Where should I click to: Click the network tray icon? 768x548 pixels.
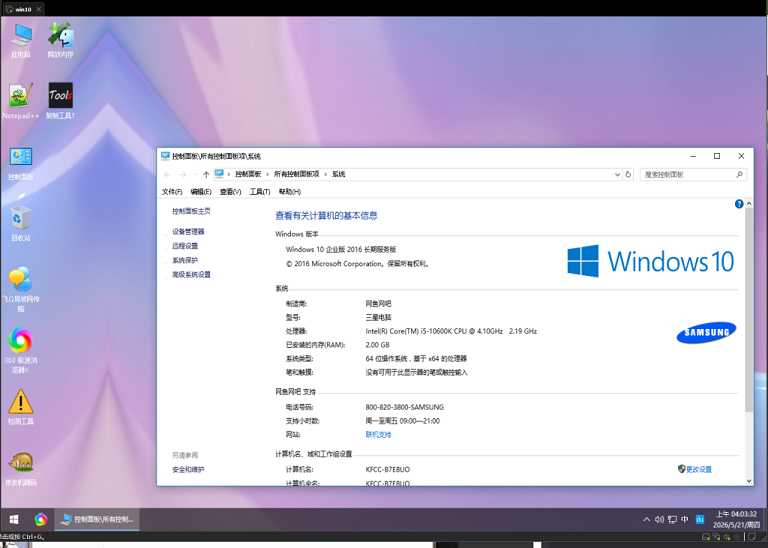(x=672, y=519)
